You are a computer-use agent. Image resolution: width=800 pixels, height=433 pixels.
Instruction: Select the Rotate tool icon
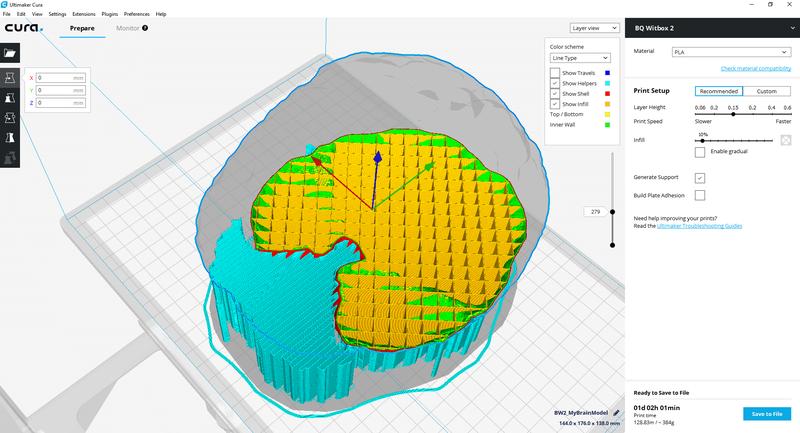(11, 120)
